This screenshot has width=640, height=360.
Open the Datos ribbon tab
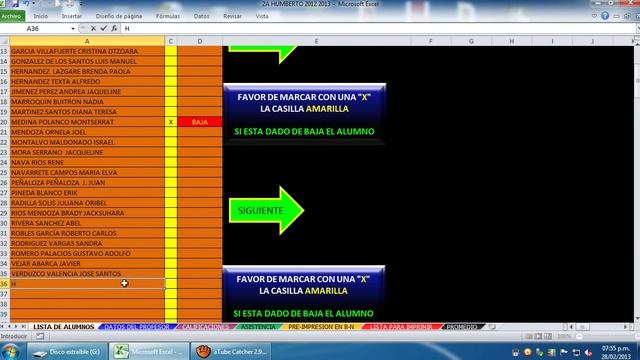[x=201, y=16]
